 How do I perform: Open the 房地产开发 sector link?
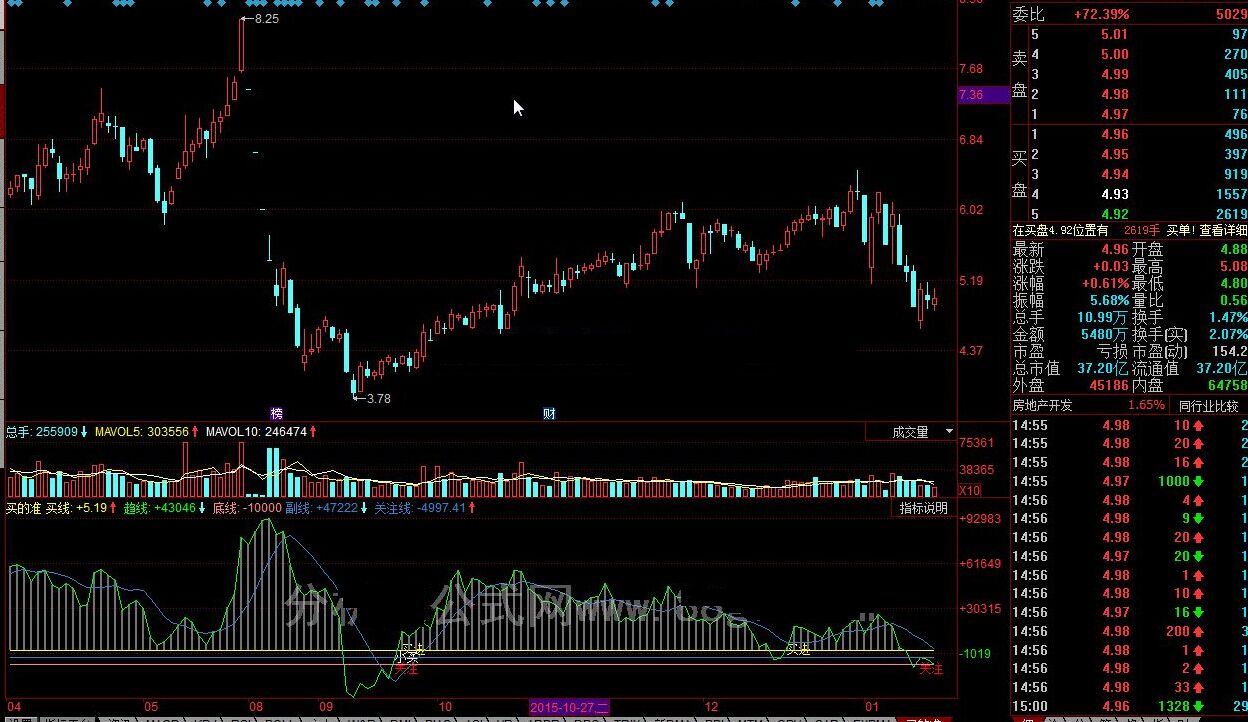pyautogui.click(x=1042, y=406)
